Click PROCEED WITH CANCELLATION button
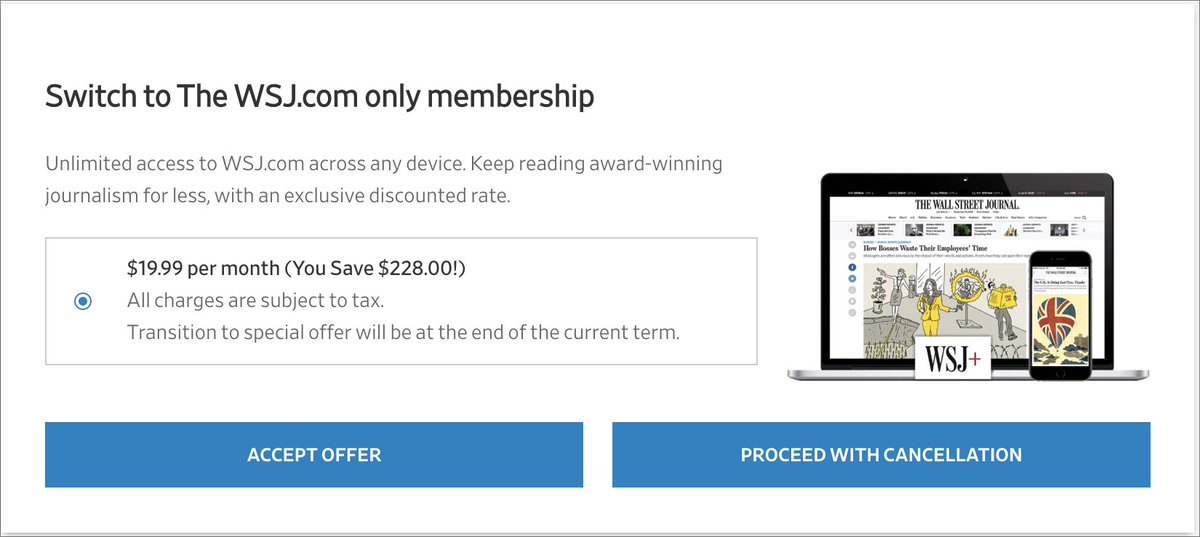The image size is (1200, 537). pyautogui.click(x=881, y=455)
